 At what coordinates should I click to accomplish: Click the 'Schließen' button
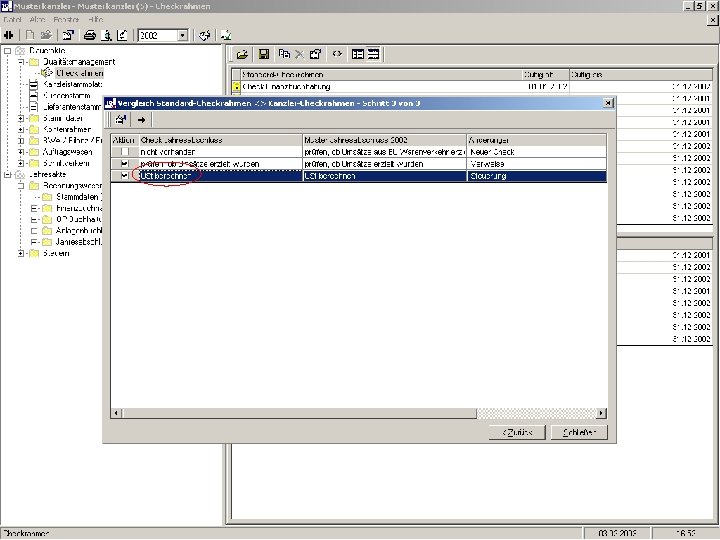pos(579,432)
